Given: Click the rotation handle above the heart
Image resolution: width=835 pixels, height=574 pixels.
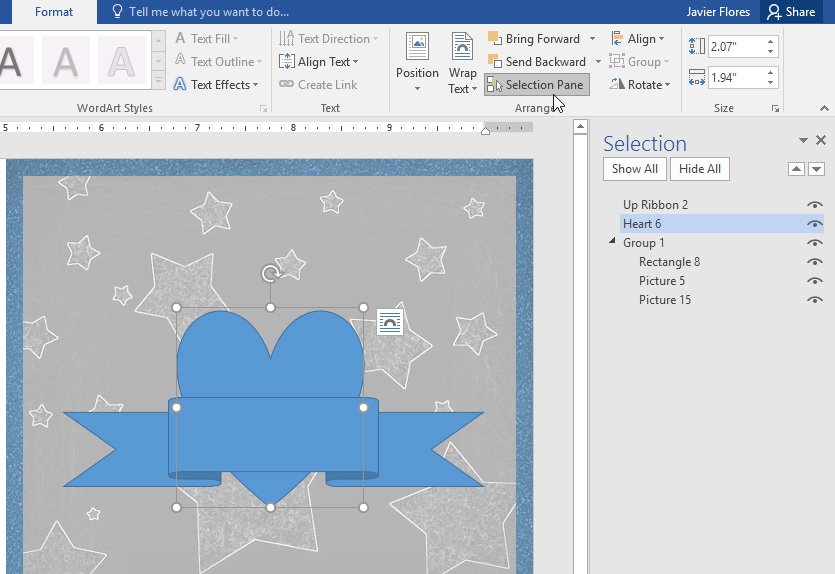Looking at the screenshot, I should pyautogui.click(x=269, y=273).
